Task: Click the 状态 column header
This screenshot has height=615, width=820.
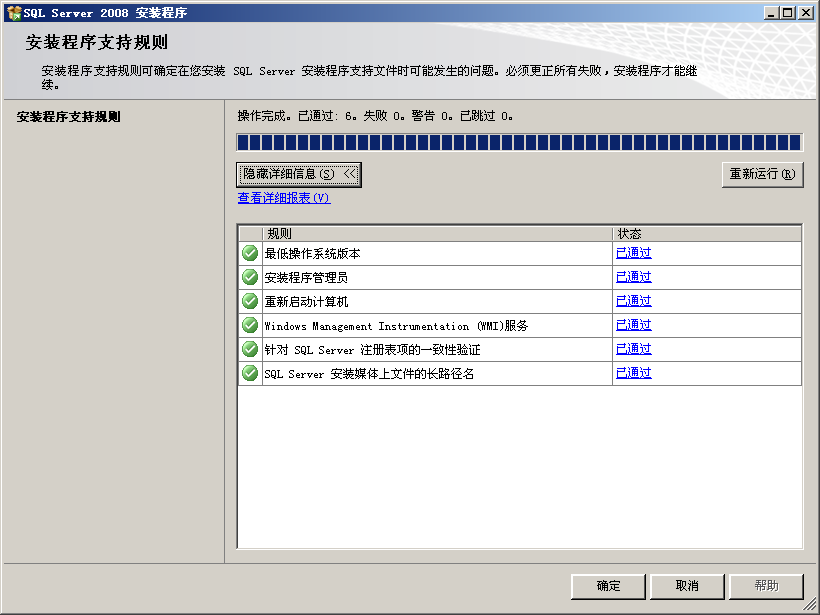Action: (x=707, y=233)
